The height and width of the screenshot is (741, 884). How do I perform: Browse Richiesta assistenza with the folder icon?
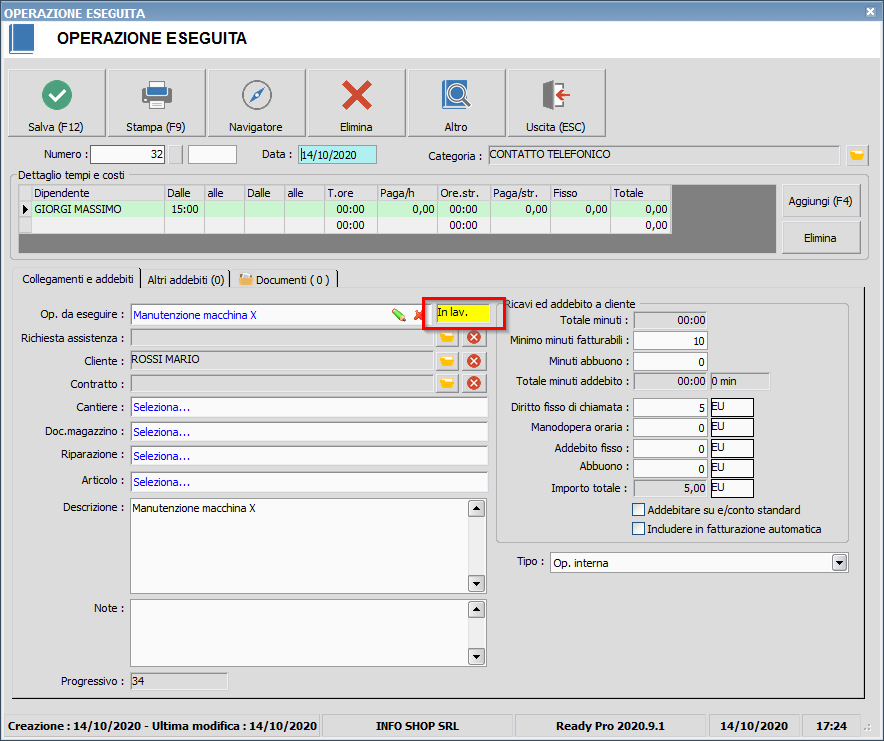point(447,338)
